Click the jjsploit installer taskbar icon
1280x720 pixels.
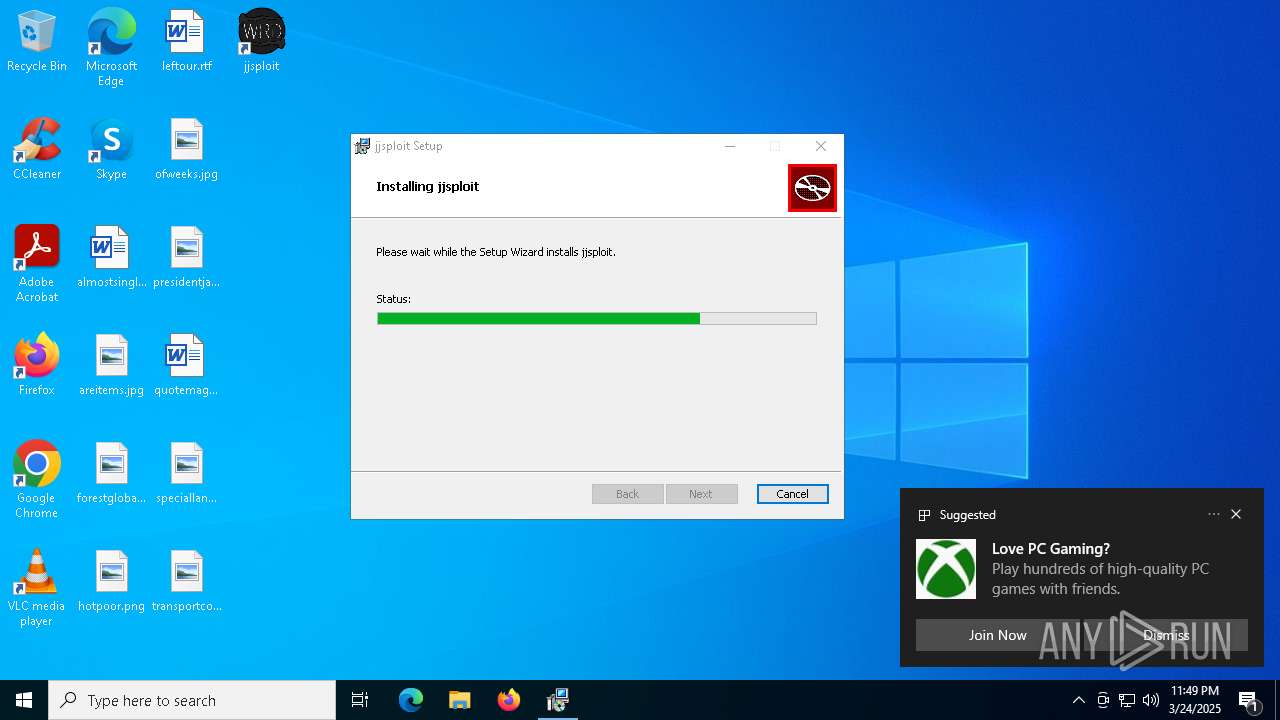tap(558, 700)
